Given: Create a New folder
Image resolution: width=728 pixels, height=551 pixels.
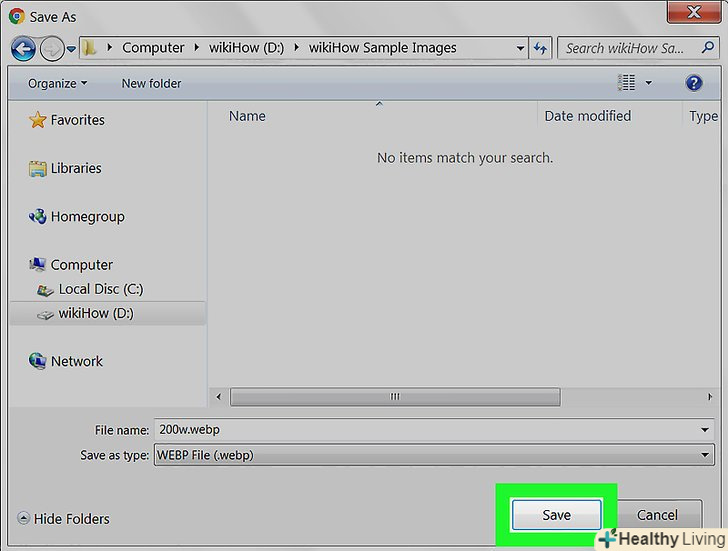Looking at the screenshot, I should pyautogui.click(x=151, y=84).
